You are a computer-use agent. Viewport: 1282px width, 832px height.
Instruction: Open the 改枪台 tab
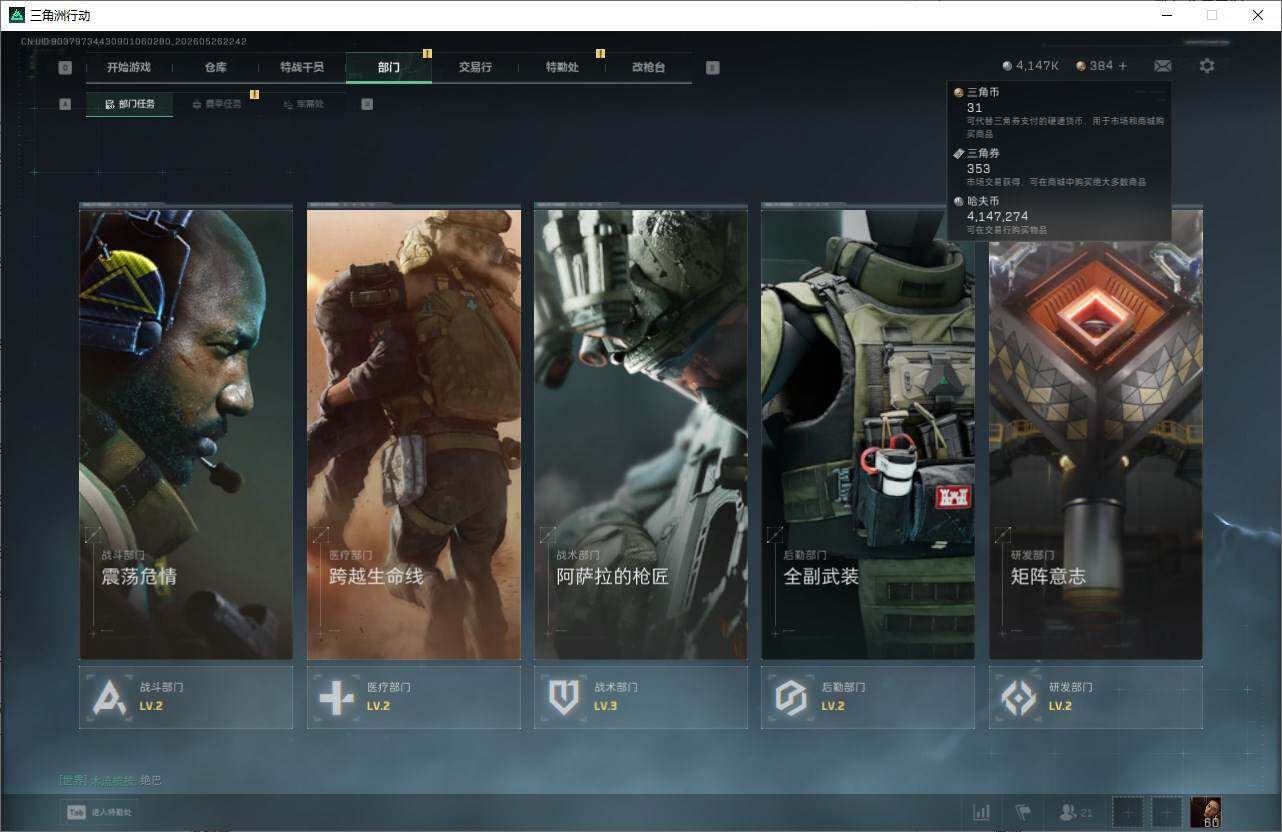point(648,68)
